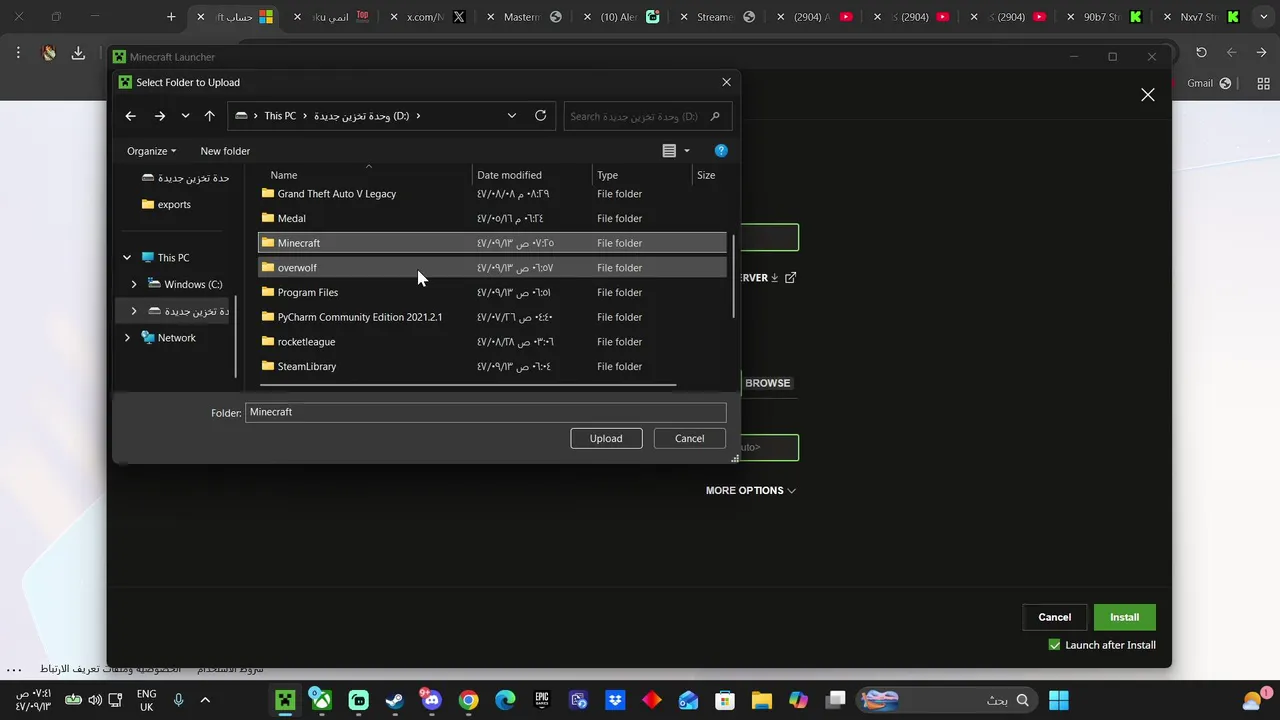Open File Explorer from the taskbar

[x=762, y=700]
